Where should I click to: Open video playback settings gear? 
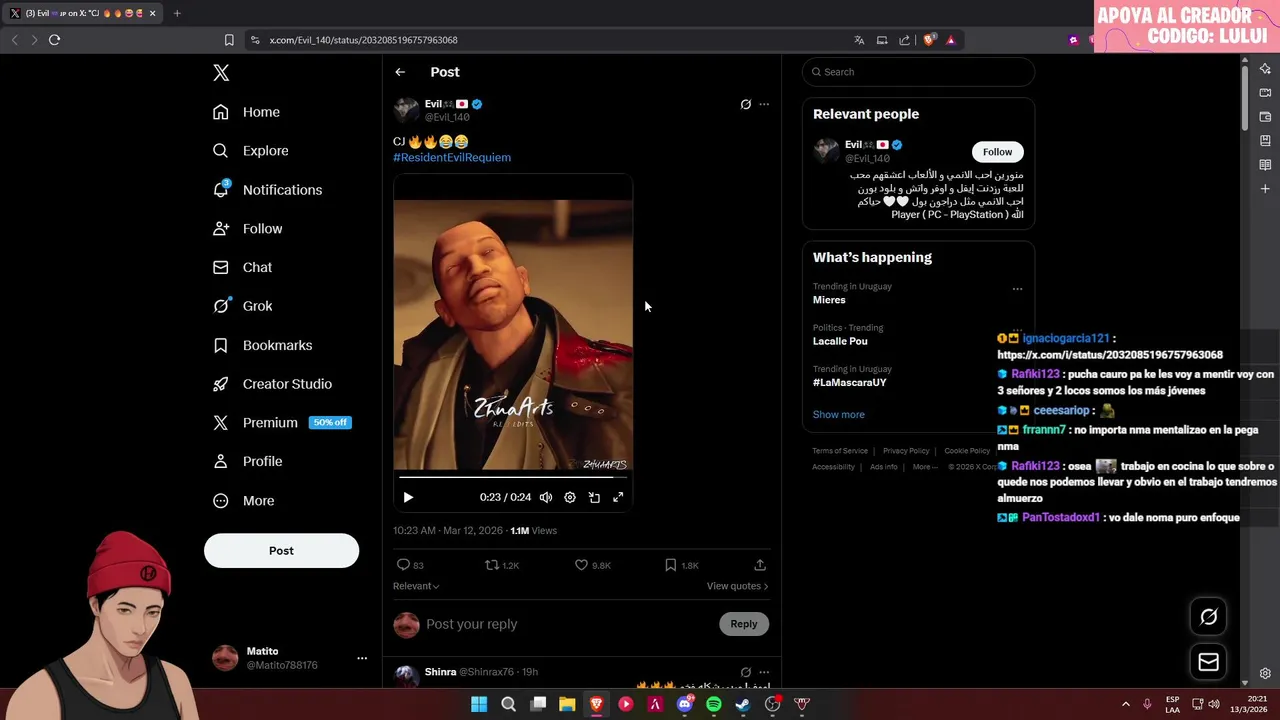pos(570,497)
